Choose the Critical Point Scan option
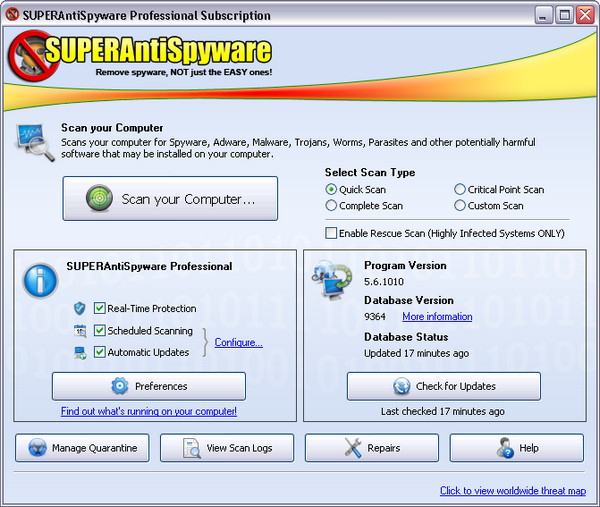Image resolution: width=600 pixels, height=507 pixels. 460,189
